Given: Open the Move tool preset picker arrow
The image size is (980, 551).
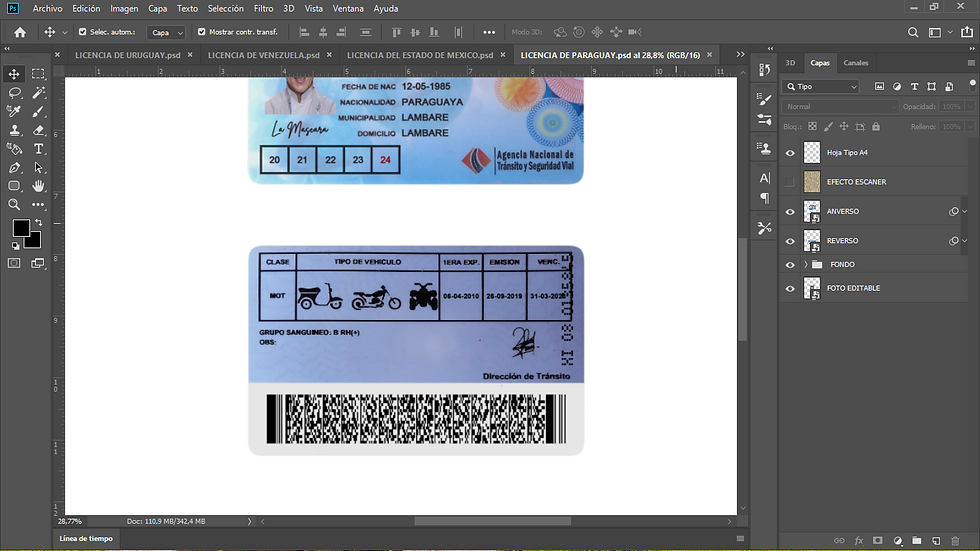Looking at the screenshot, I should click(64, 32).
